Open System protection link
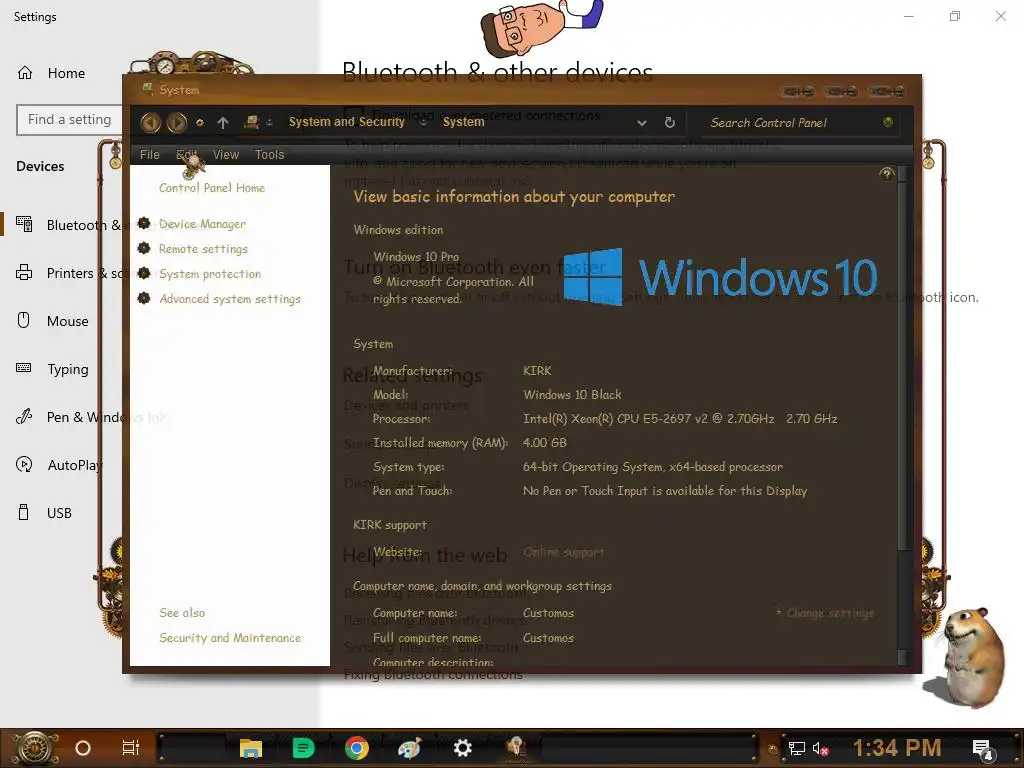The height and width of the screenshot is (768, 1024). tap(210, 274)
